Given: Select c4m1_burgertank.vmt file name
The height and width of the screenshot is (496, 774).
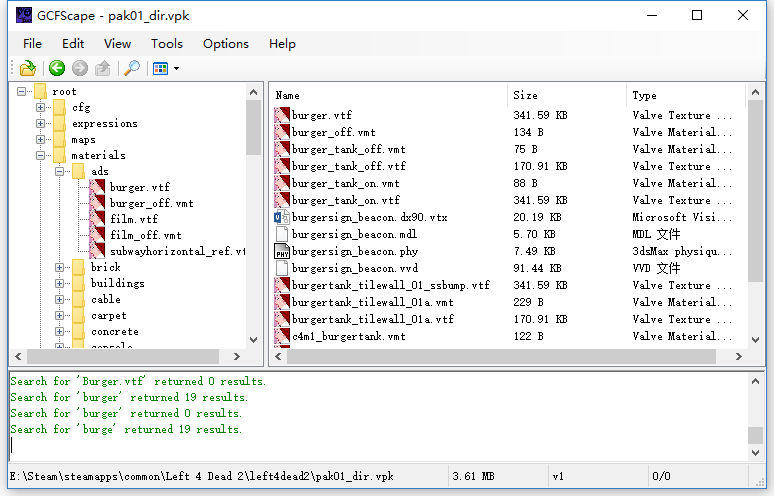Looking at the screenshot, I should click(349, 336).
